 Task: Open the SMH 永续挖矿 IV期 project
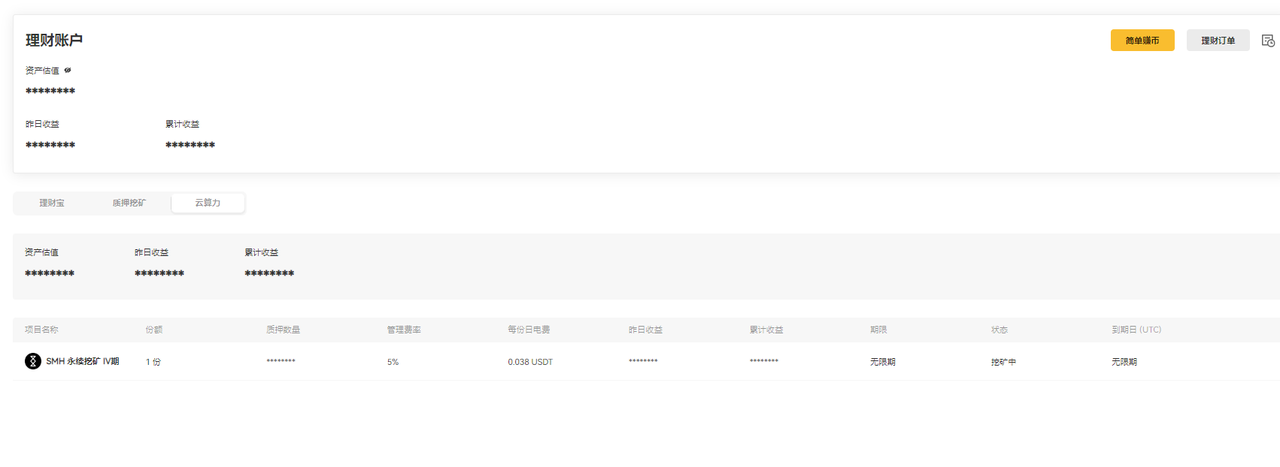pos(83,361)
